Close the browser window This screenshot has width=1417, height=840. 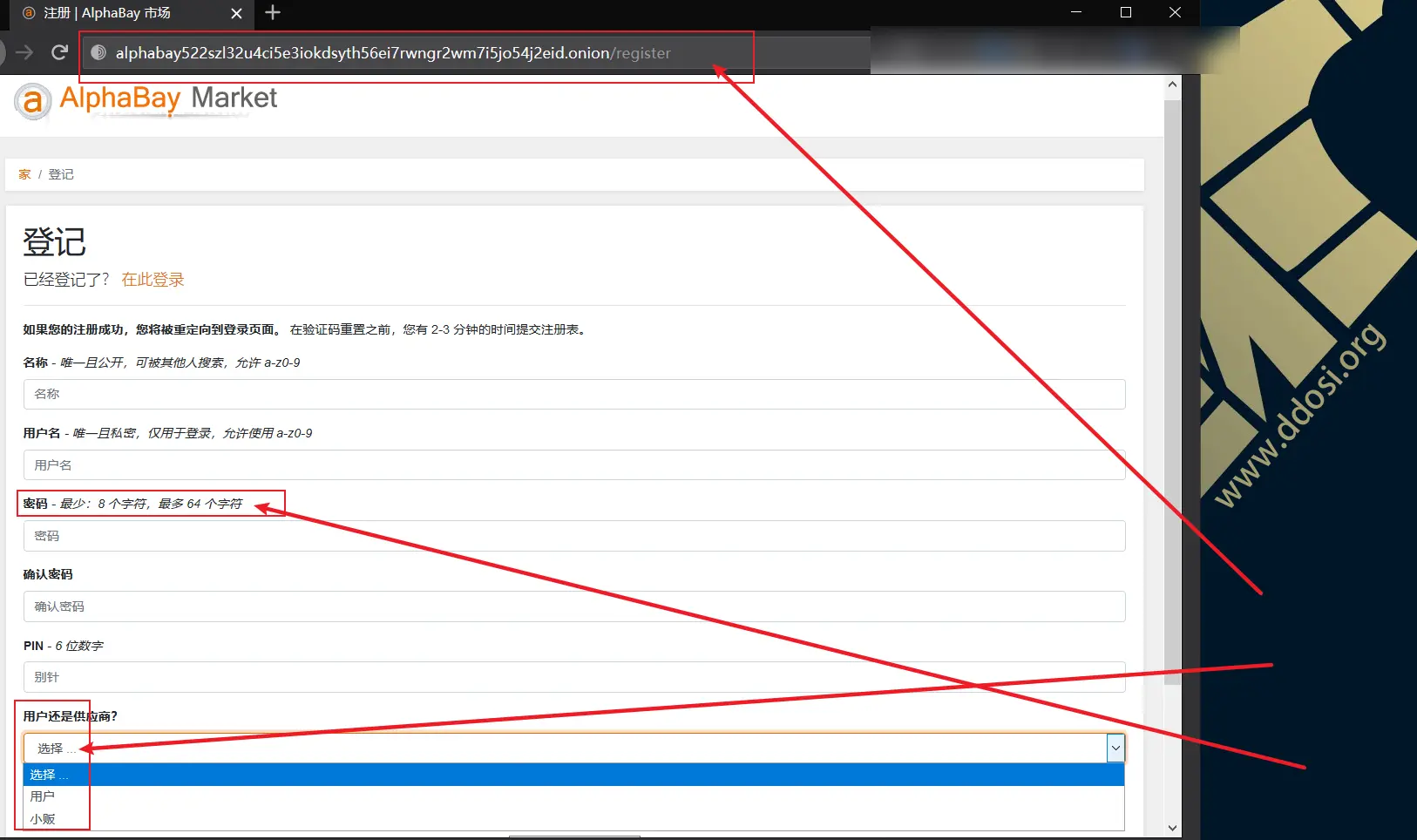coord(1175,12)
